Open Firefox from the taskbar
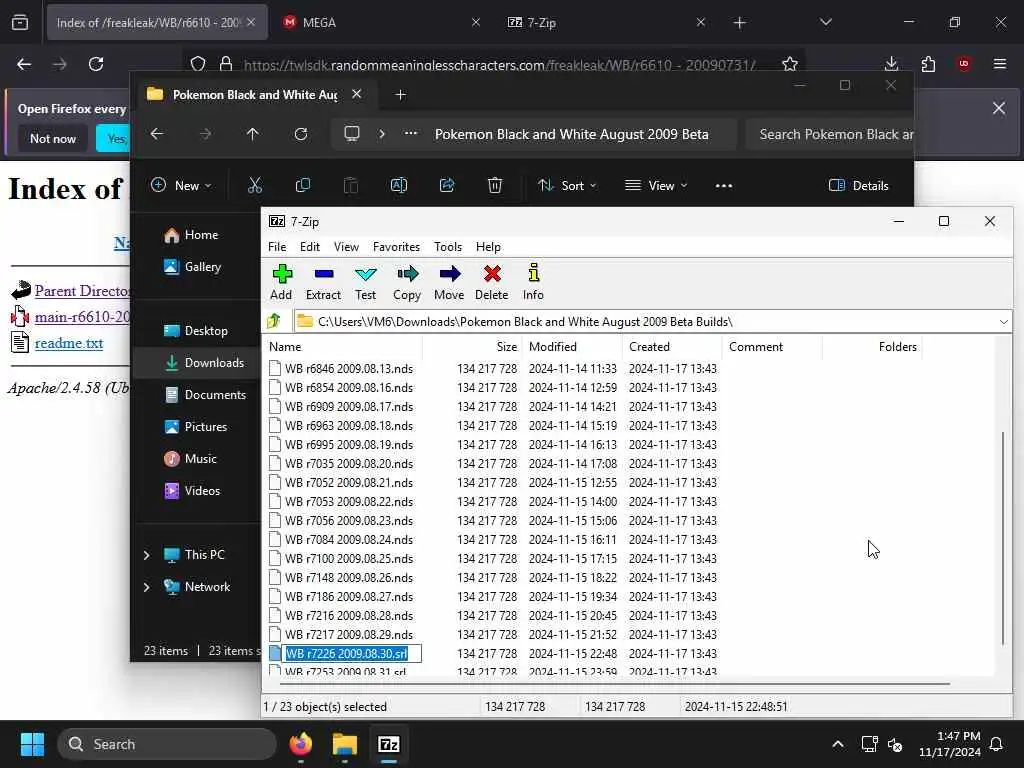 300,744
